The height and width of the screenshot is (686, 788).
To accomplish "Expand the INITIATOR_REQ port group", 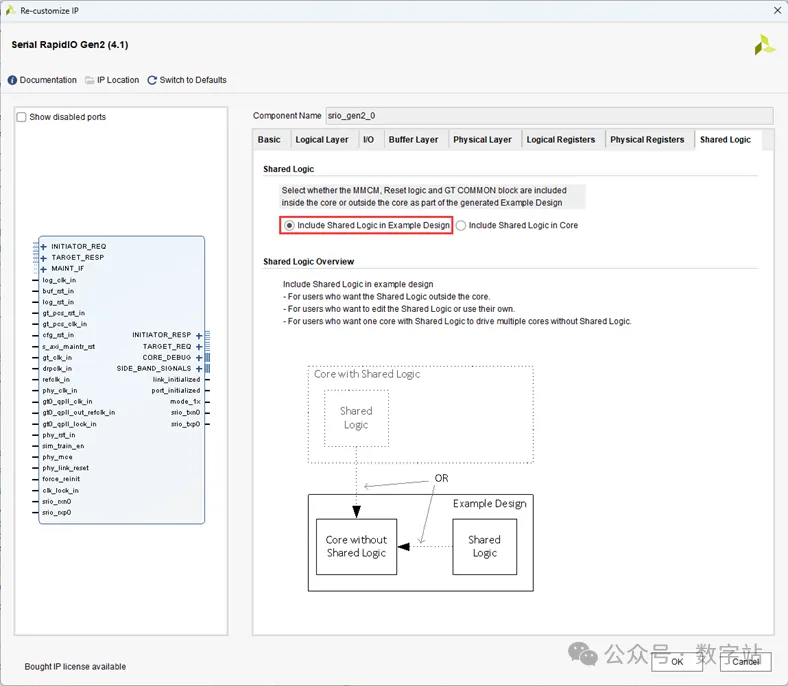I will 43,247.
